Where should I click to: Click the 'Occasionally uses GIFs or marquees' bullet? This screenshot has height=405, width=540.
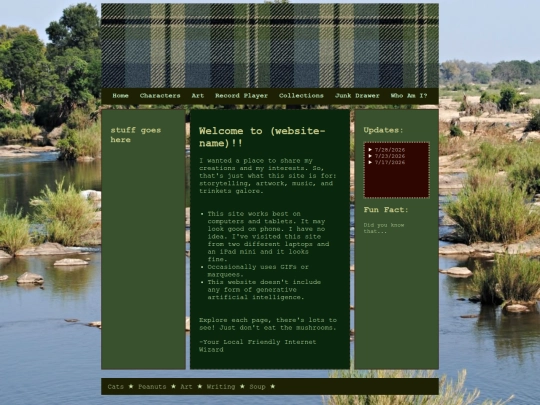[258, 271]
